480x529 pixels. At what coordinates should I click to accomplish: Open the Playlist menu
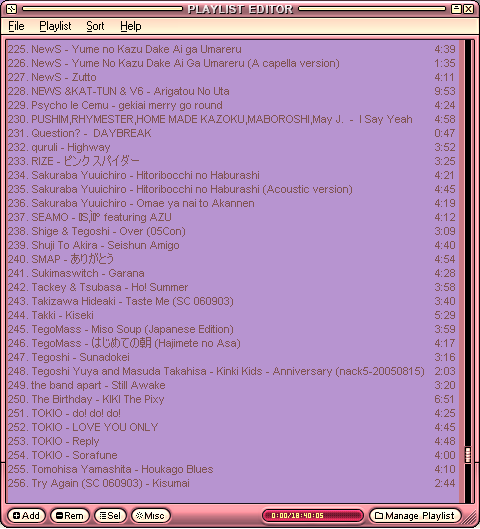[x=55, y=26]
